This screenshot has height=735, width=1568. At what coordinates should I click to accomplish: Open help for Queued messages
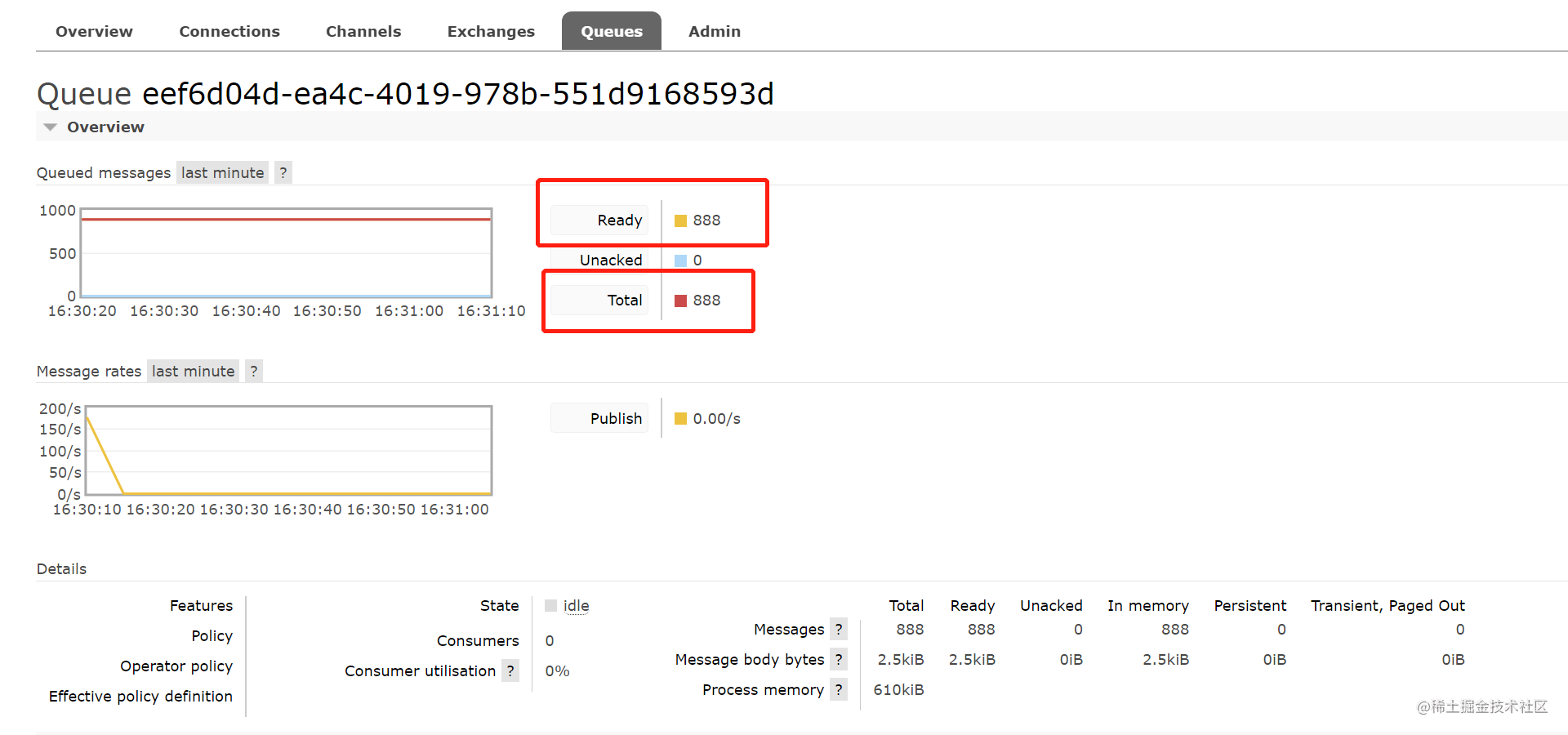pos(283,172)
